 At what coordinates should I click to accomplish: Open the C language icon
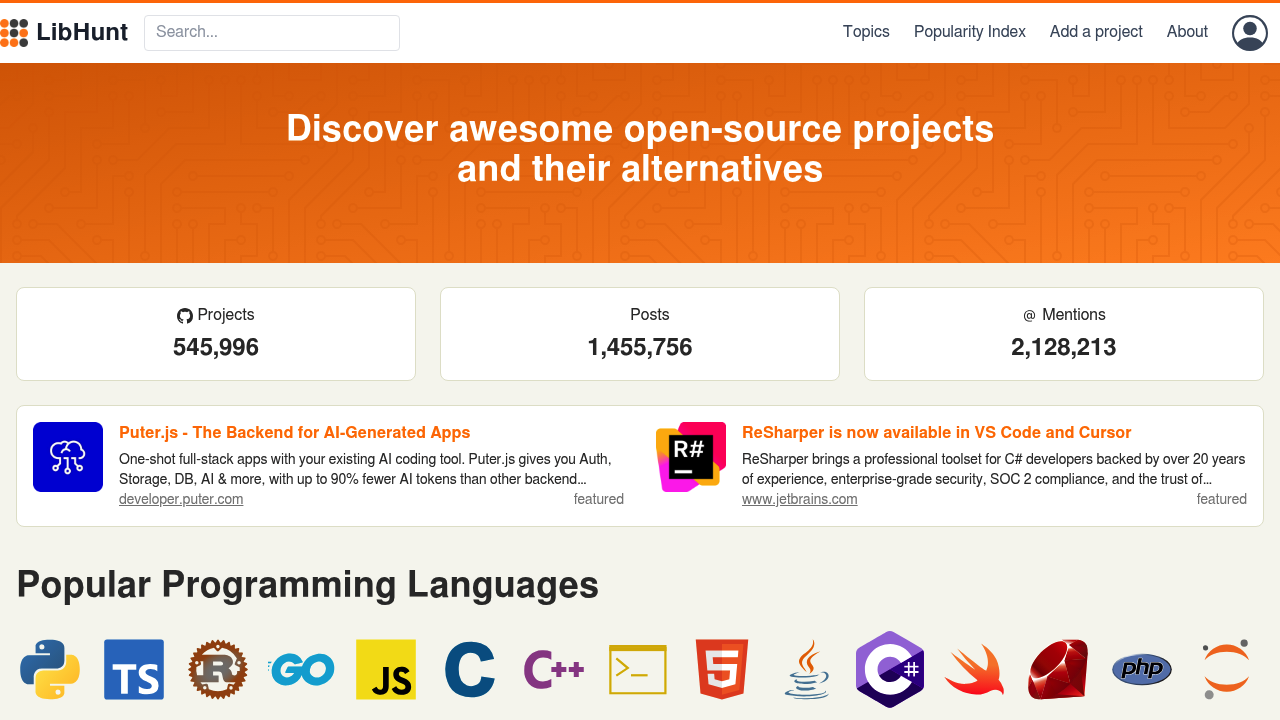pyautogui.click(x=470, y=669)
